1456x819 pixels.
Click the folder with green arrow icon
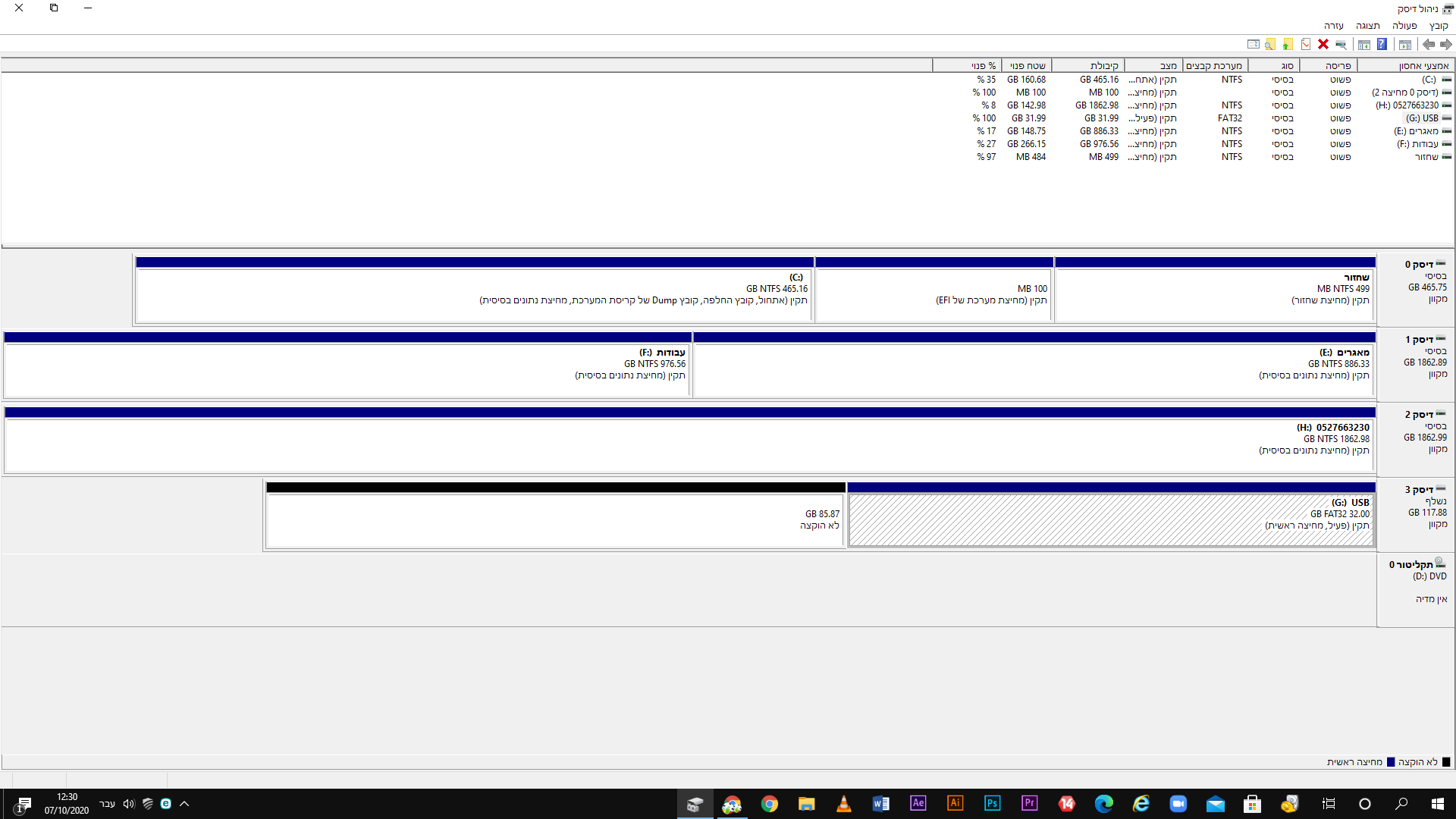pyautogui.click(x=1288, y=44)
